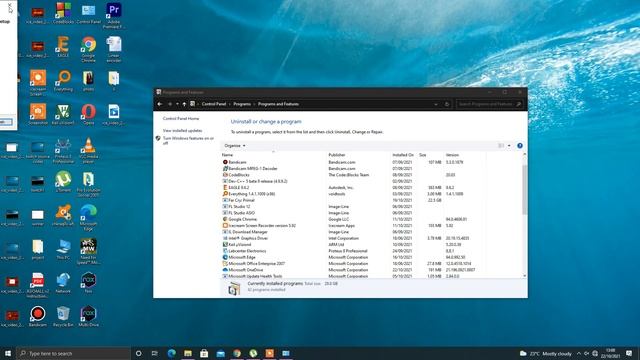Click the Search Programs and Features field
The image size is (640, 360).
point(489,104)
